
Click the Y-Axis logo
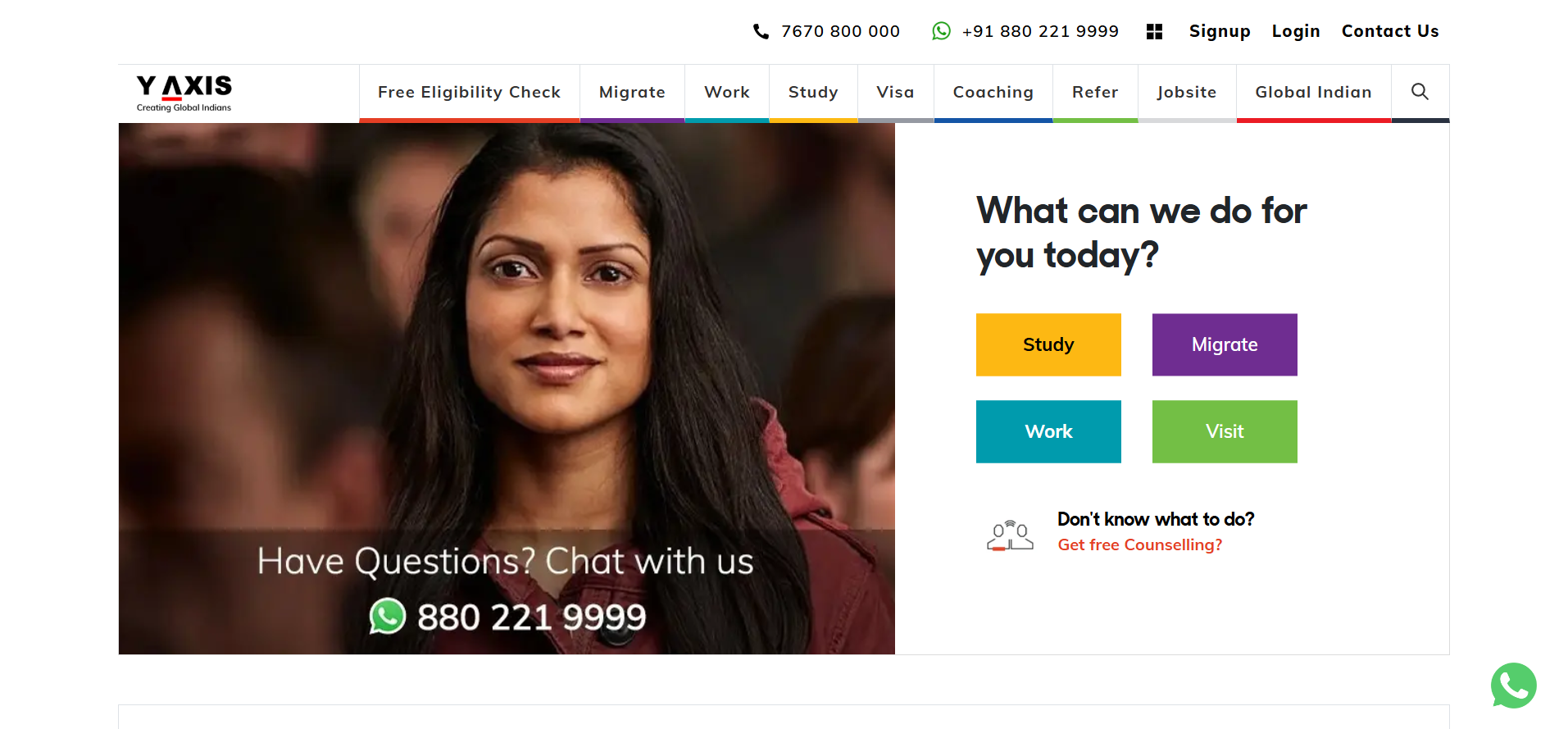pos(184,93)
